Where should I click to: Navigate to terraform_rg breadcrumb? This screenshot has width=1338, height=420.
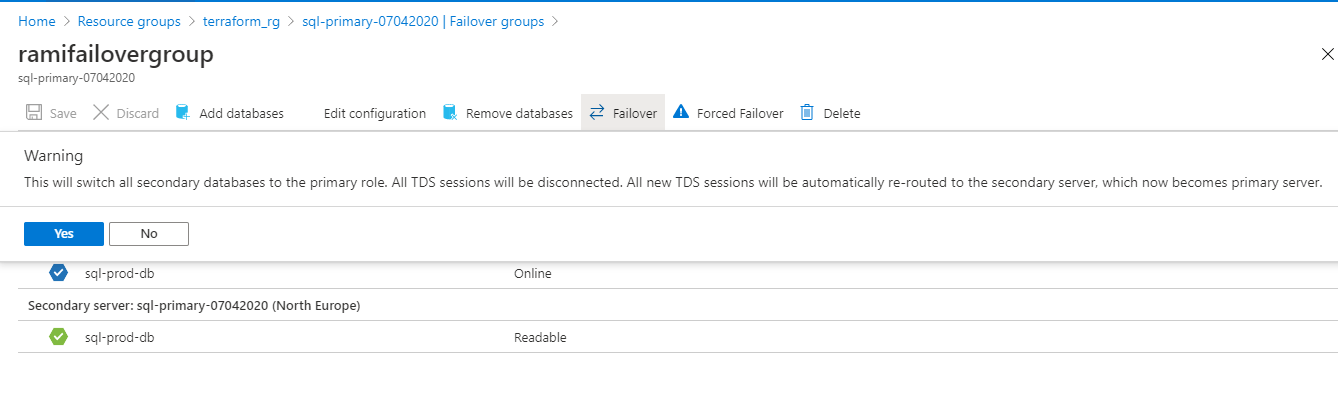[241, 20]
